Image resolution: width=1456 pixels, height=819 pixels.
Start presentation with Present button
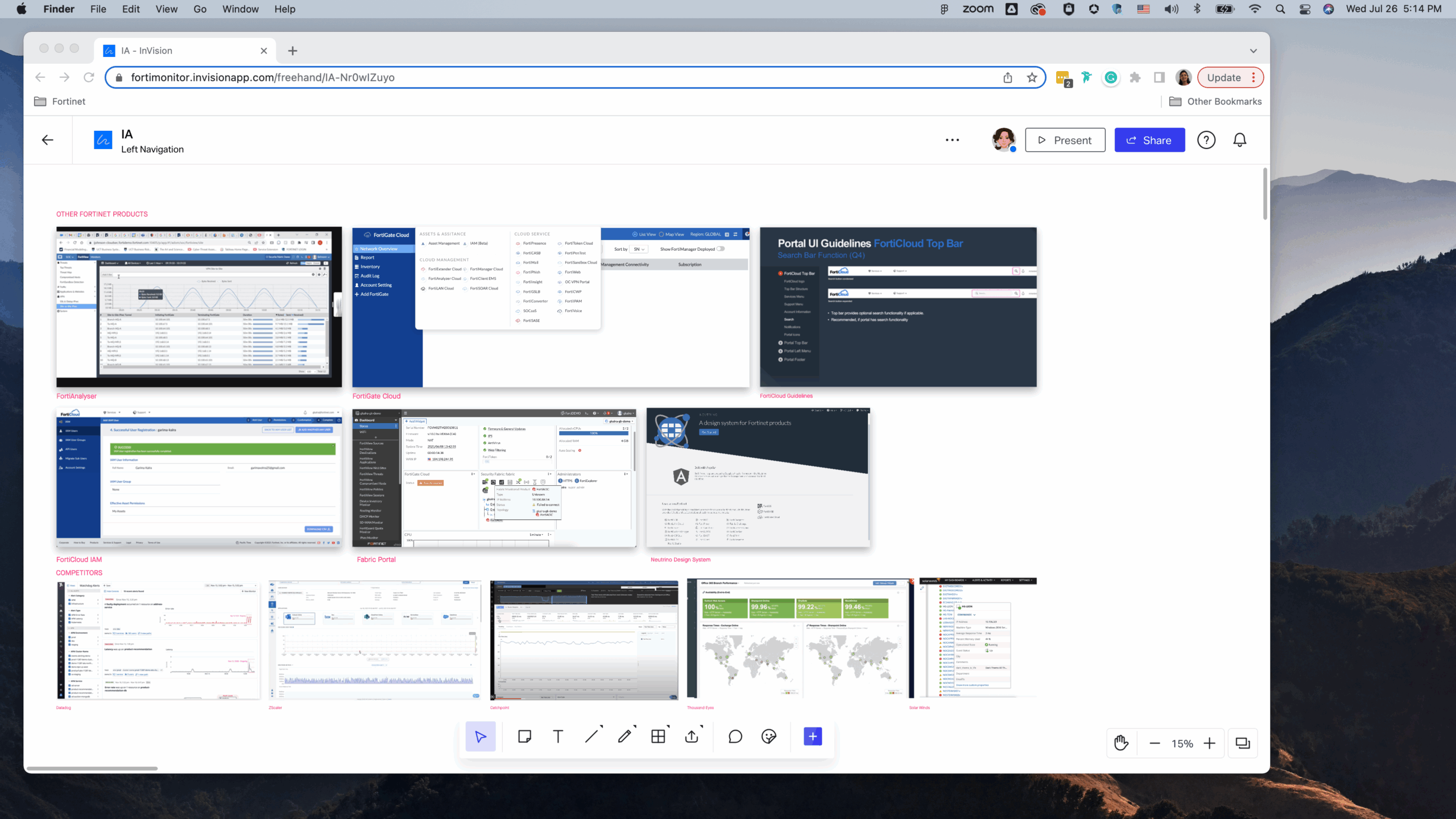point(1065,140)
